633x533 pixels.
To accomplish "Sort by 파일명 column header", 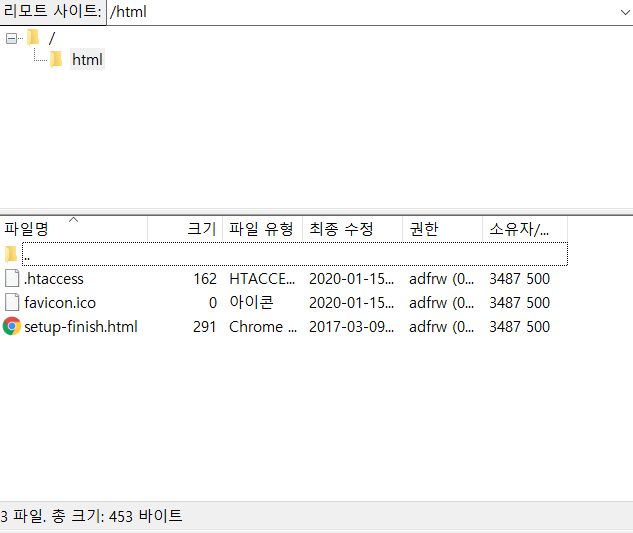I will pyautogui.click(x=74, y=229).
